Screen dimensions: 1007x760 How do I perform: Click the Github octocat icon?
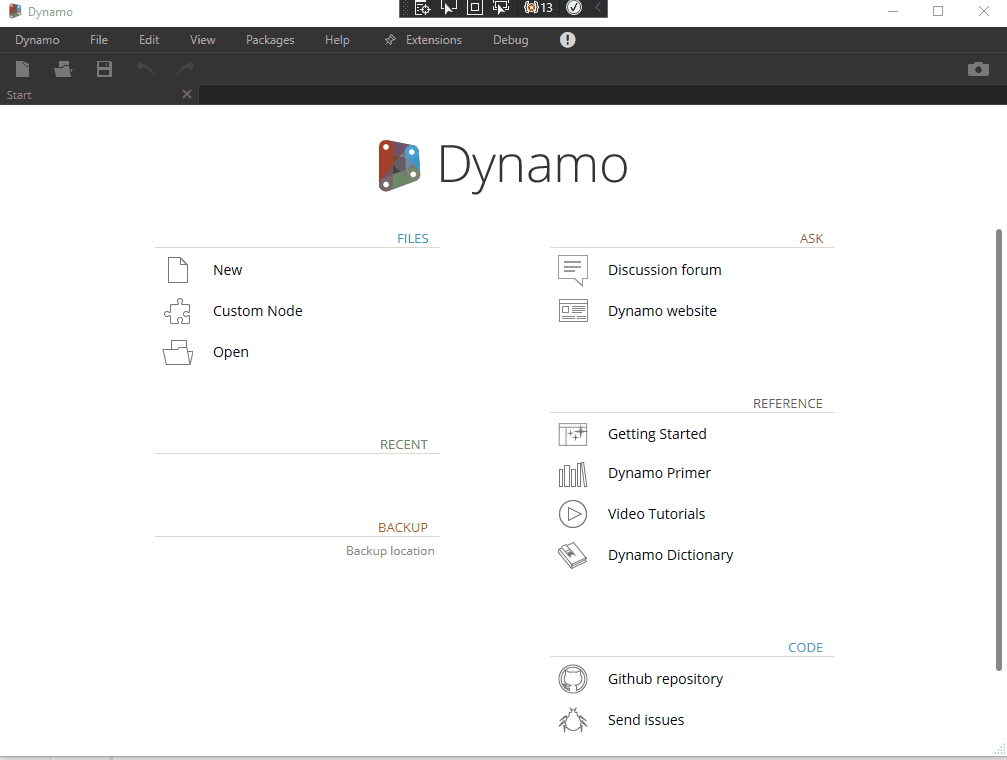[573, 679]
